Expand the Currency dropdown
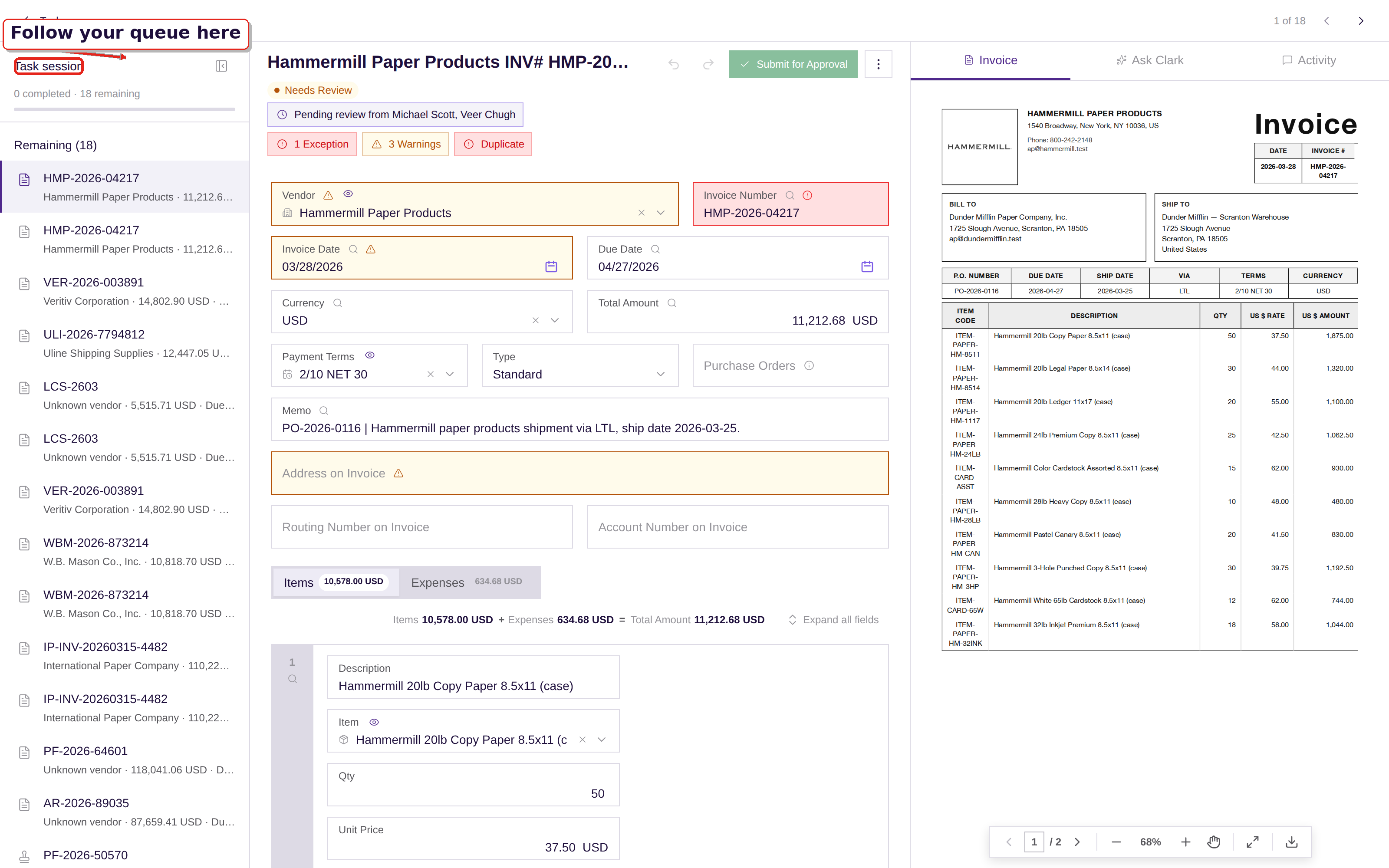 click(x=555, y=320)
